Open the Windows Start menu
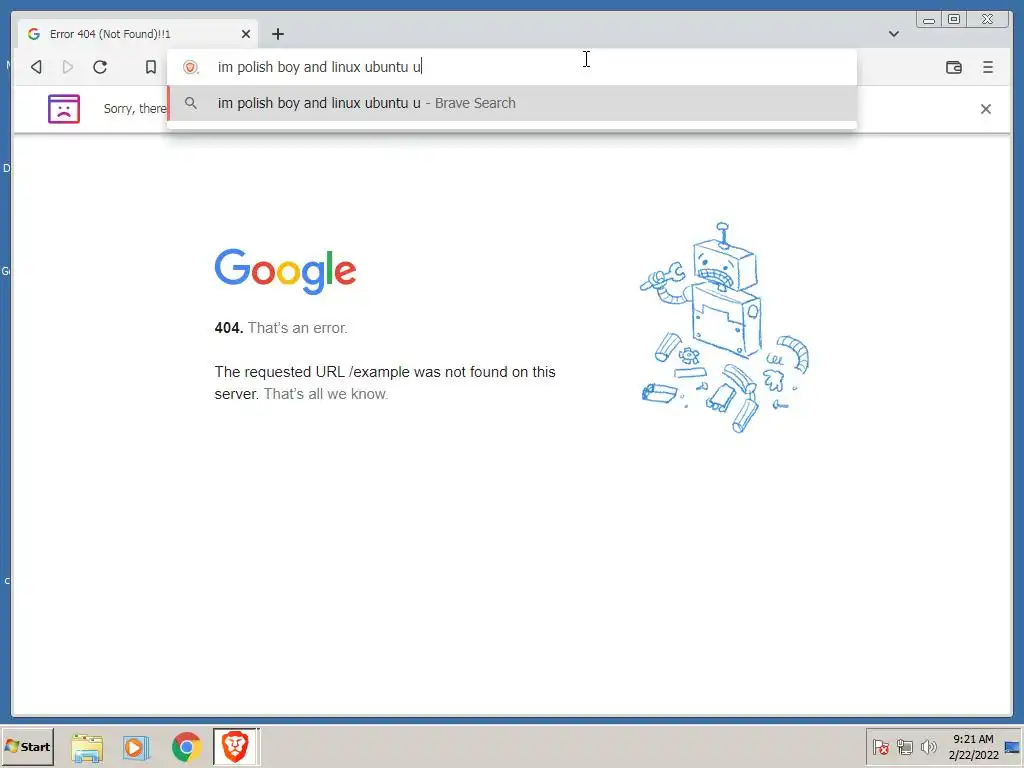This screenshot has width=1024, height=768. point(27,746)
